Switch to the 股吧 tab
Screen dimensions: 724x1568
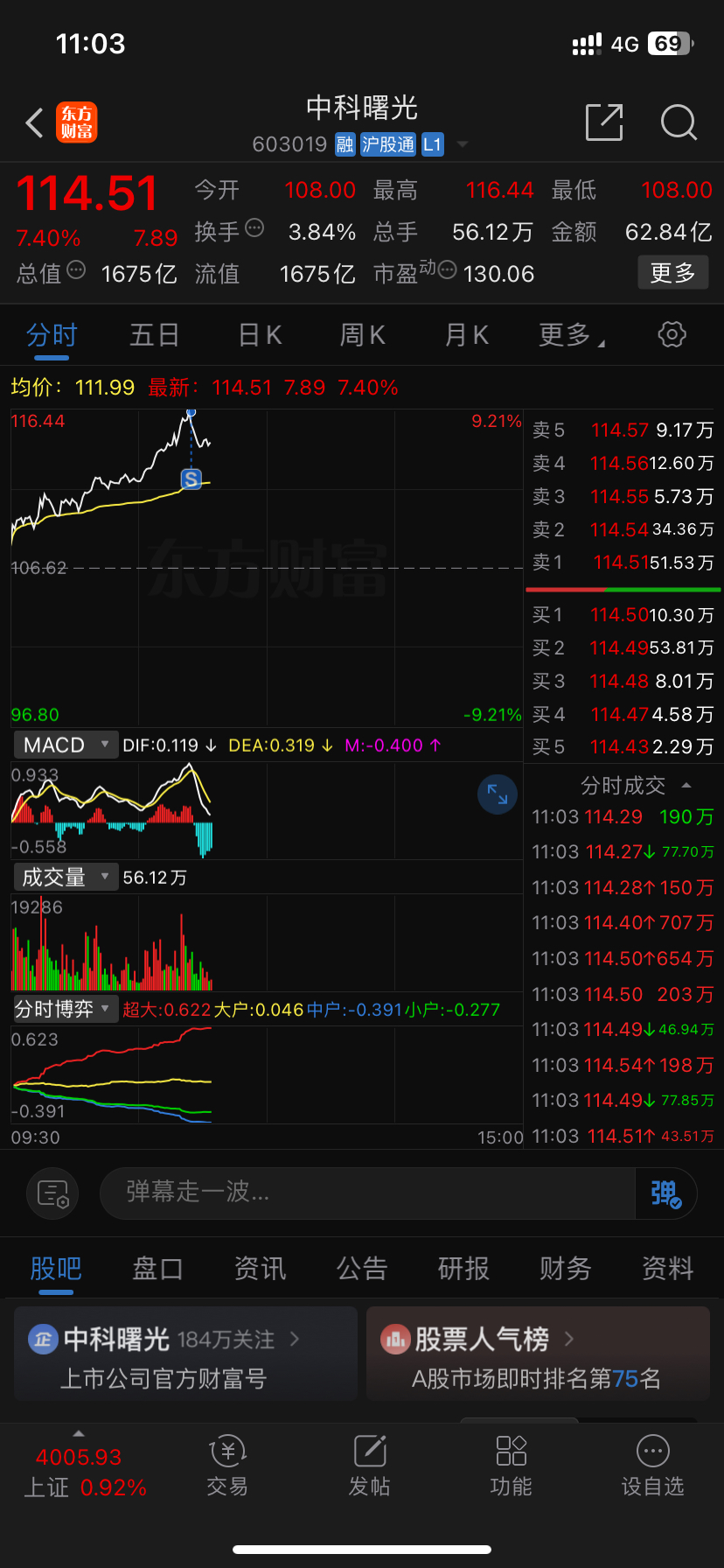(x=56, y=1269)
